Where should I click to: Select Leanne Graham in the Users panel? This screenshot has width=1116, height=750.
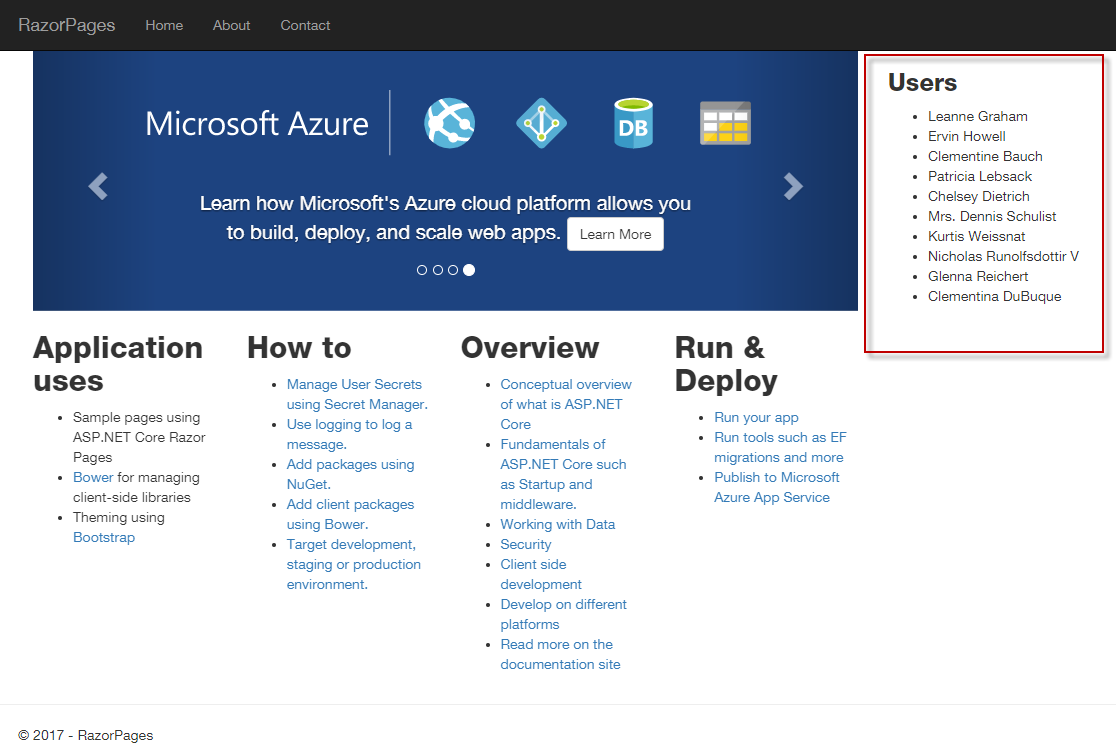[x=978, y=116]
